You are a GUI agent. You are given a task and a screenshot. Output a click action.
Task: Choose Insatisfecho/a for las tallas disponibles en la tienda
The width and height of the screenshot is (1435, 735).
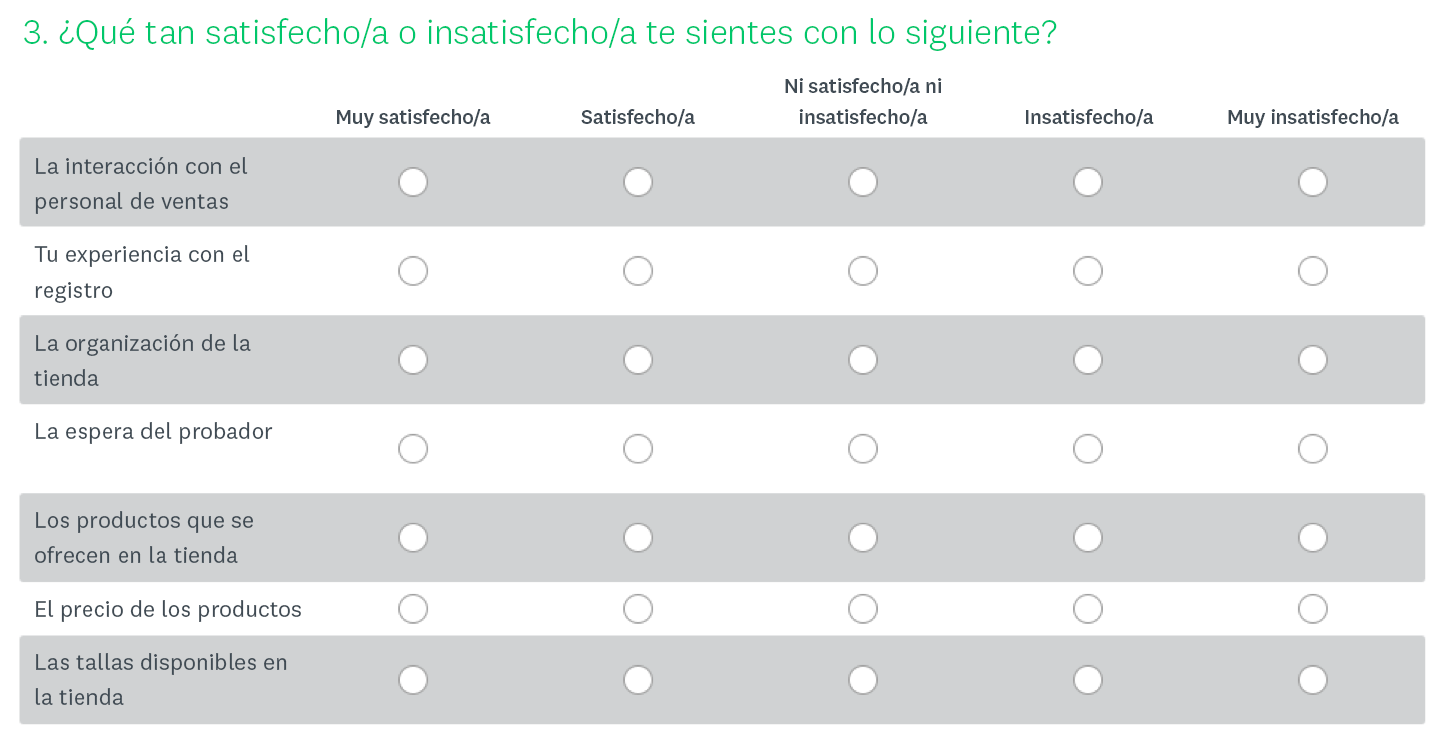tap(1088, 679)
